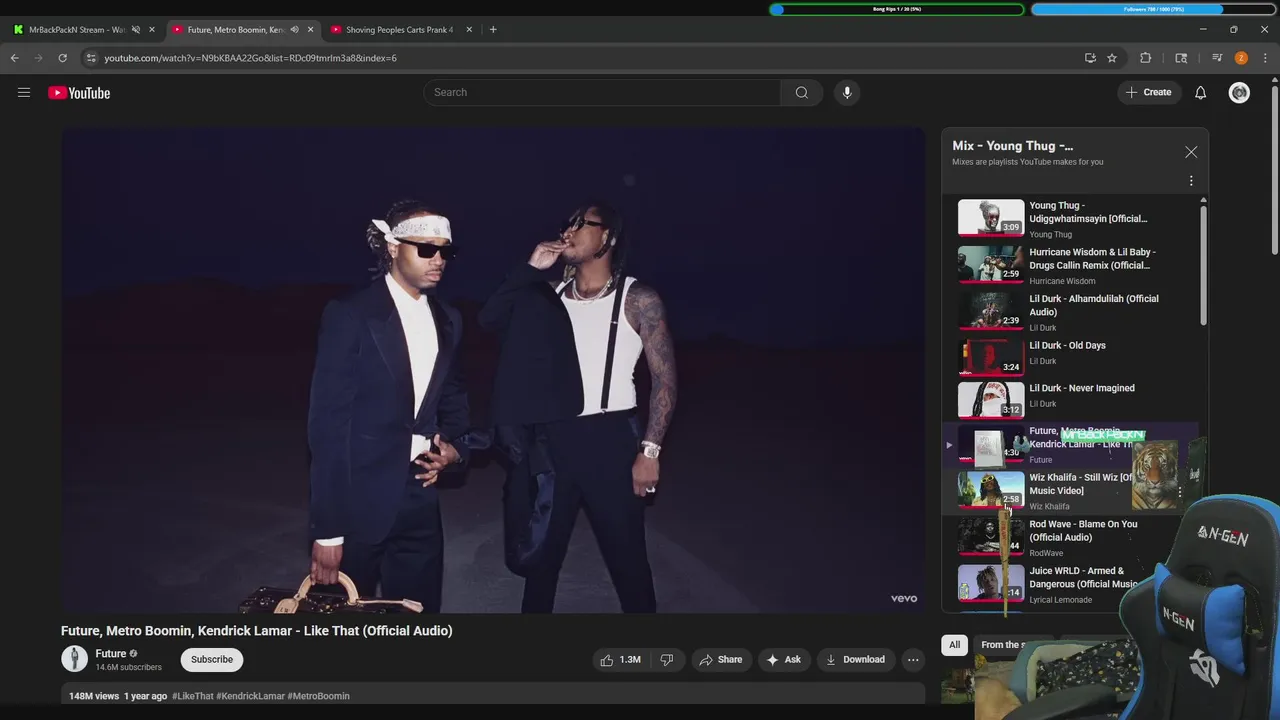
Task: Open Mix - Young Thug playlist title
Action: point(1012,146)
